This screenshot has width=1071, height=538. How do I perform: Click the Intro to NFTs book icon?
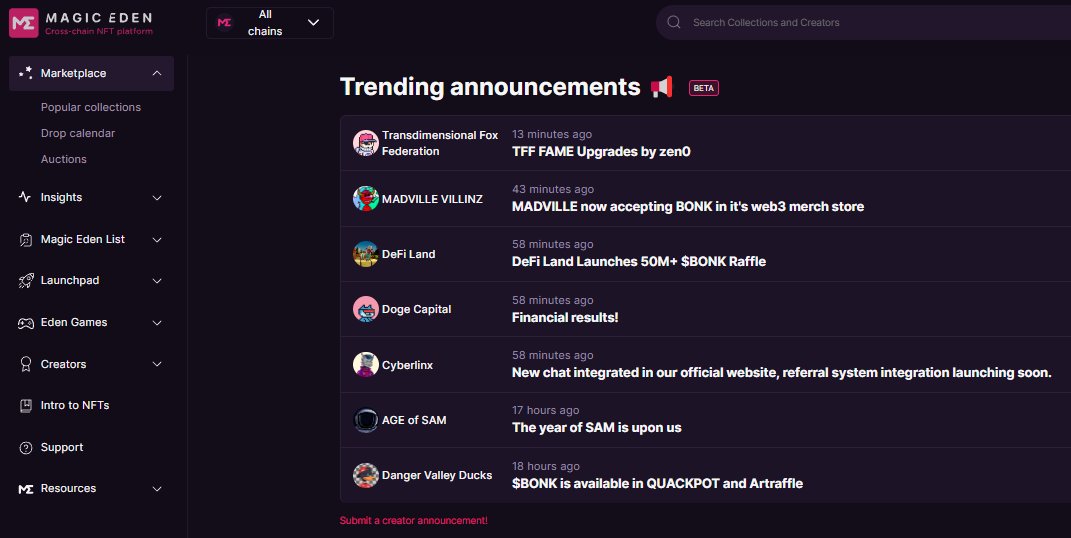[26, 406]
